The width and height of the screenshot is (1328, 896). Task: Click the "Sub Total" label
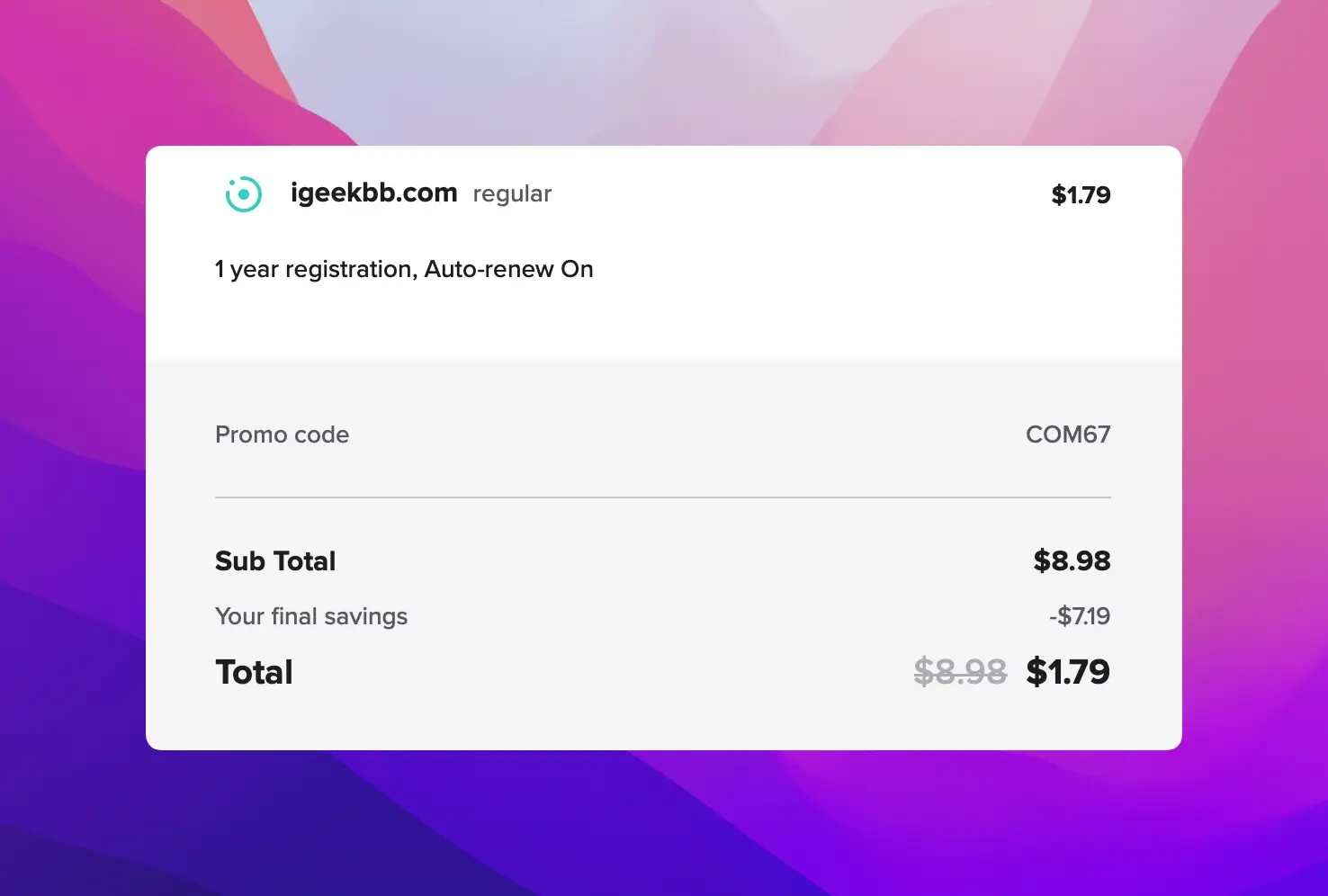[275, 561]
